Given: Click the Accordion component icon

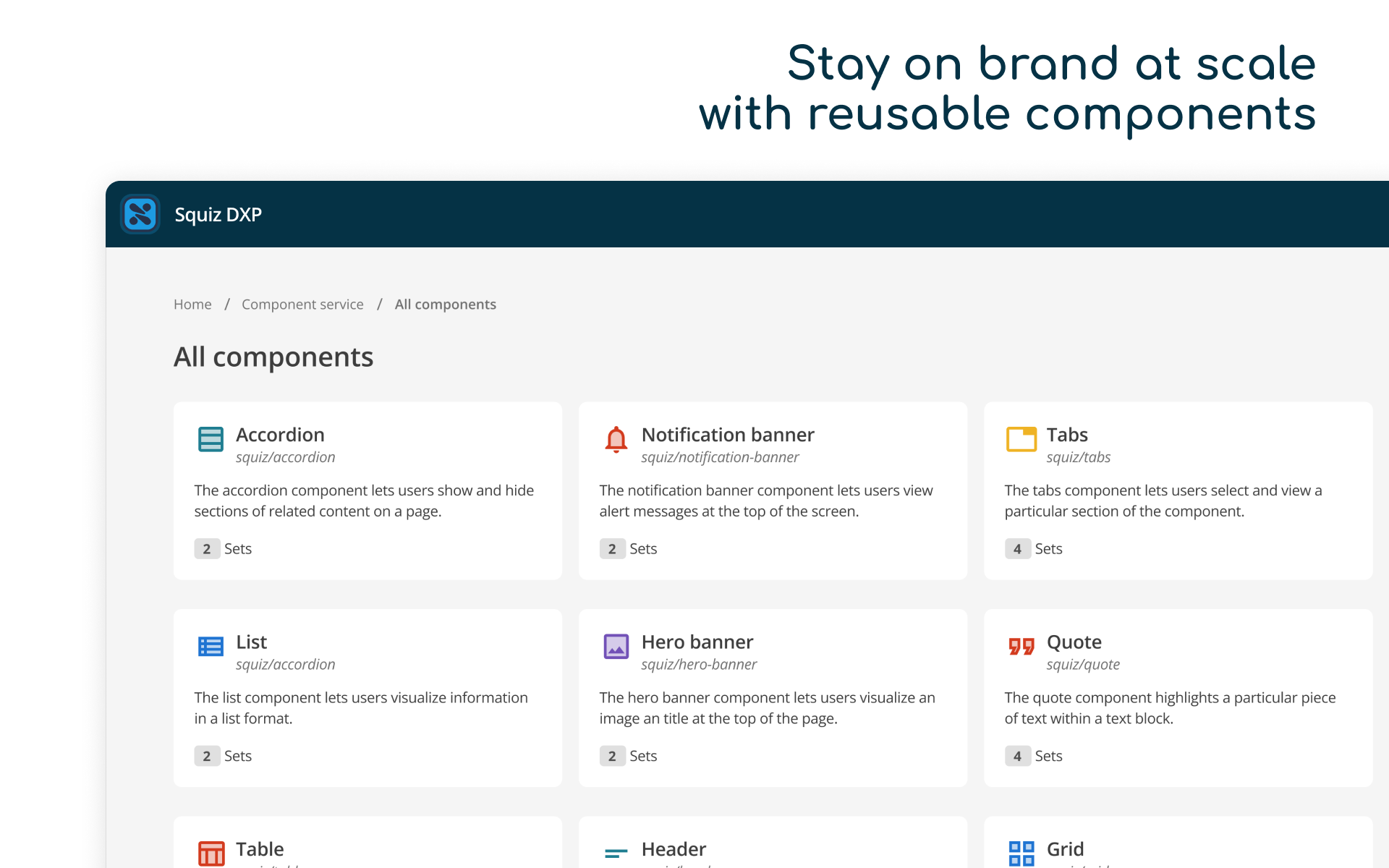Looking at the screenshot, I should point(211,439).
